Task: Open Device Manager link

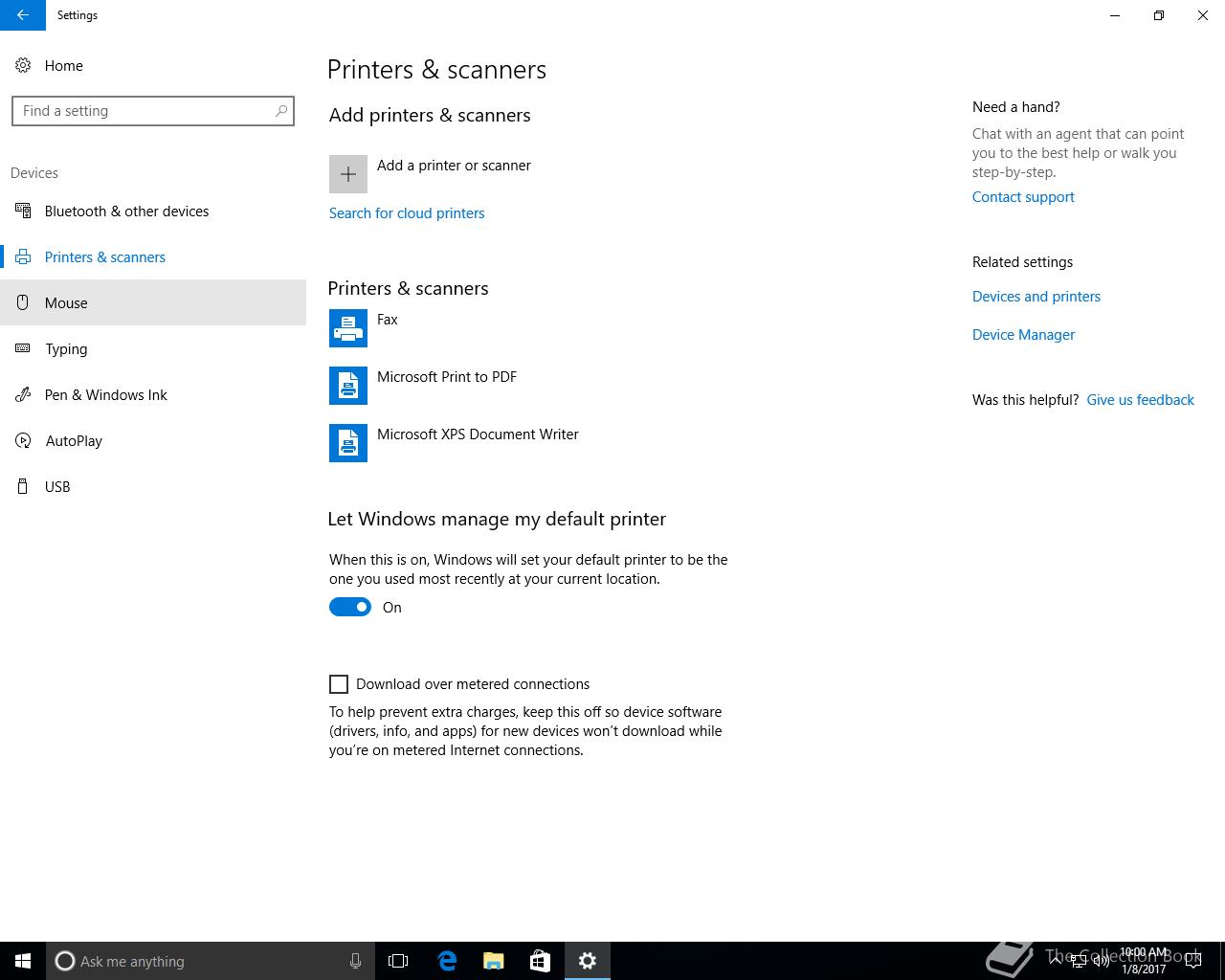Action: tap(1023, 334)
